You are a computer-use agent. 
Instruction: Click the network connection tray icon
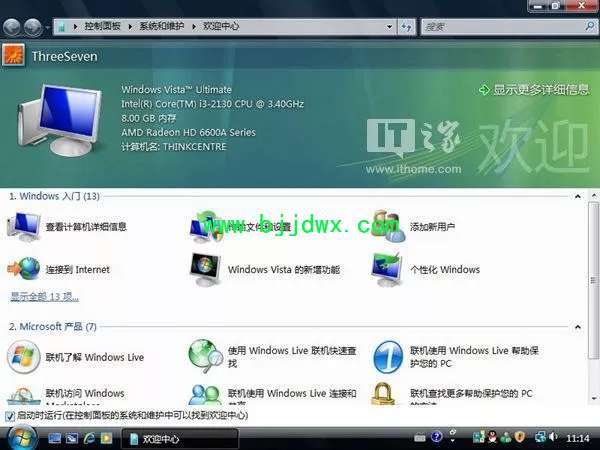pos(541,437)
